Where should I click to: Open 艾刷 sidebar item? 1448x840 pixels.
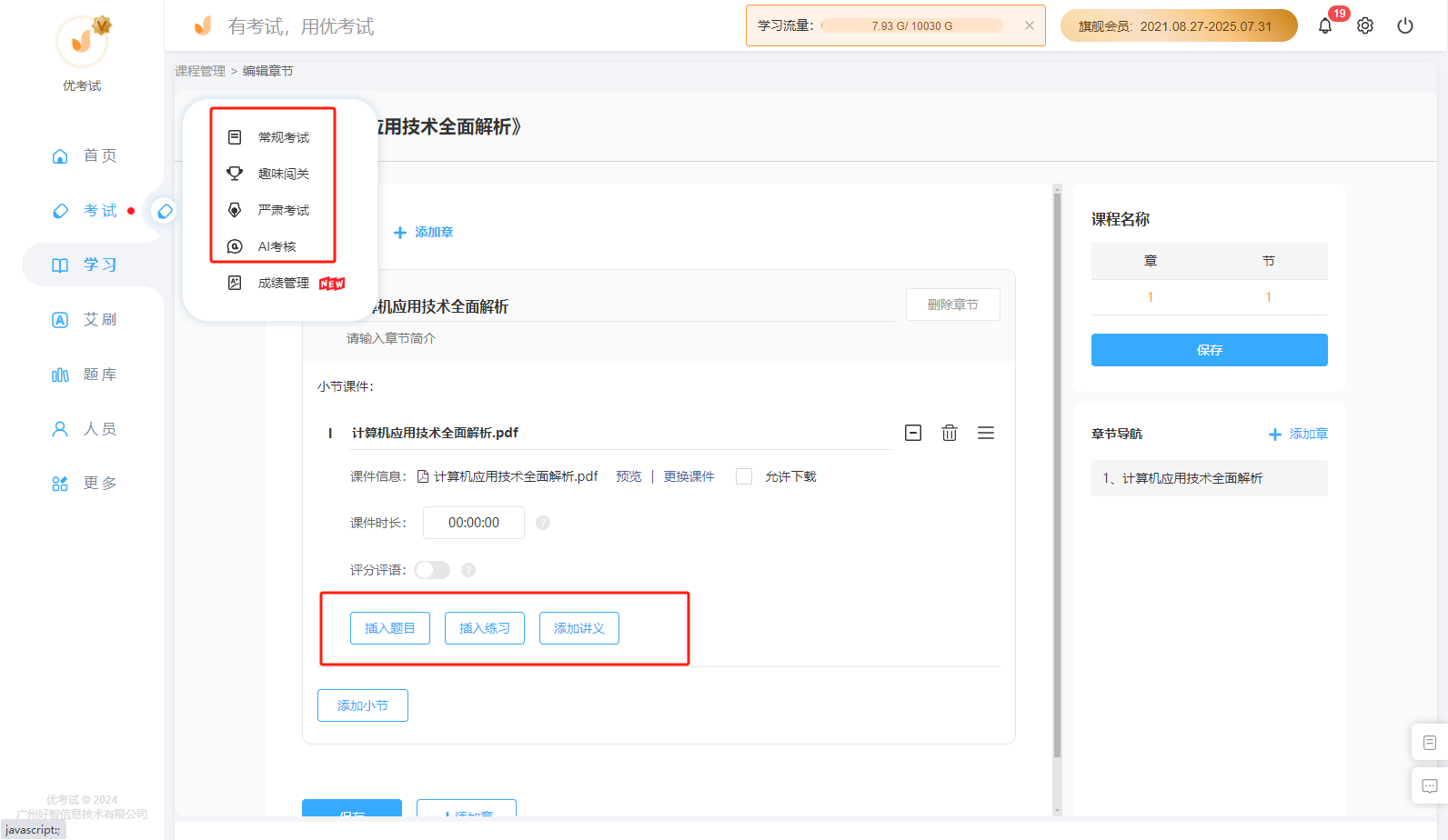pyautogui.click(x=84, y=319)
